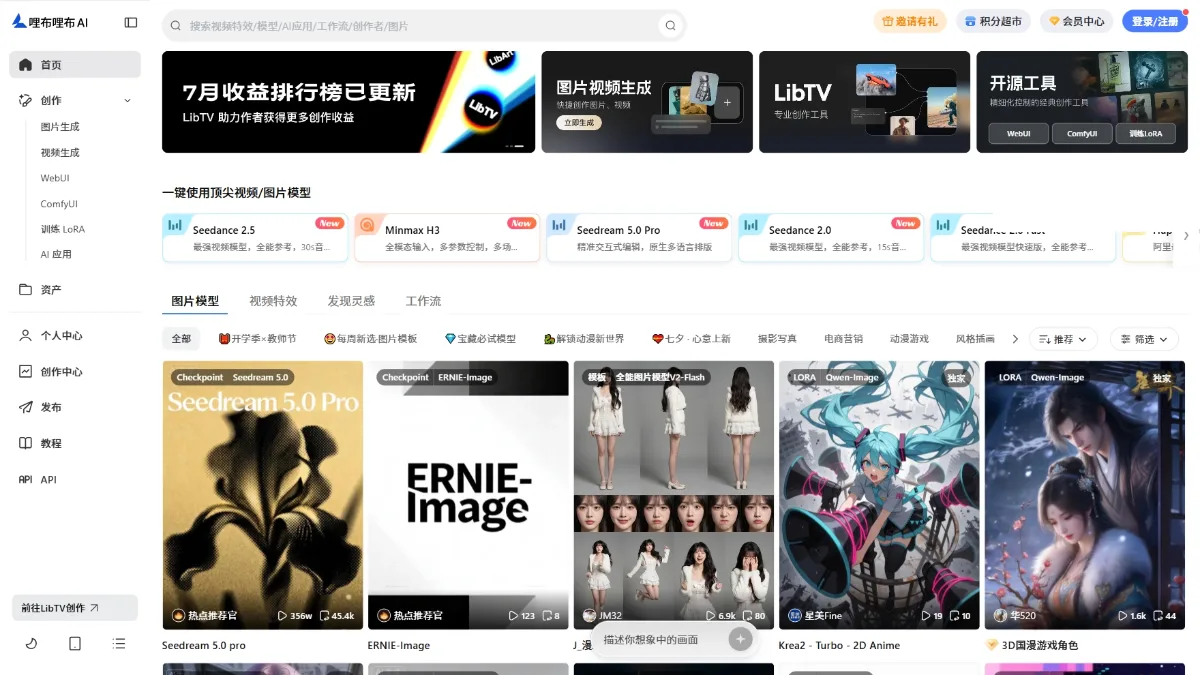Open the 推荐 sort dropdown
The height and width of the screenshot is (675, 1200).
(1063, 339)
